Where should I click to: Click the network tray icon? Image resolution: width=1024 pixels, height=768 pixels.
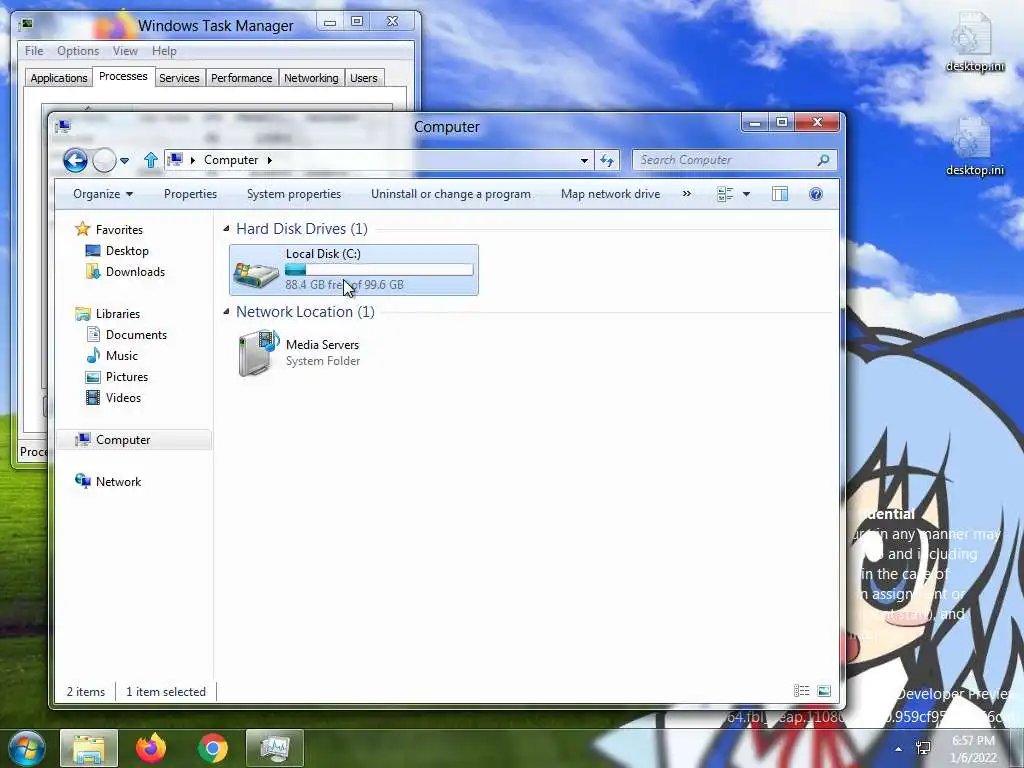pos(923,748)
